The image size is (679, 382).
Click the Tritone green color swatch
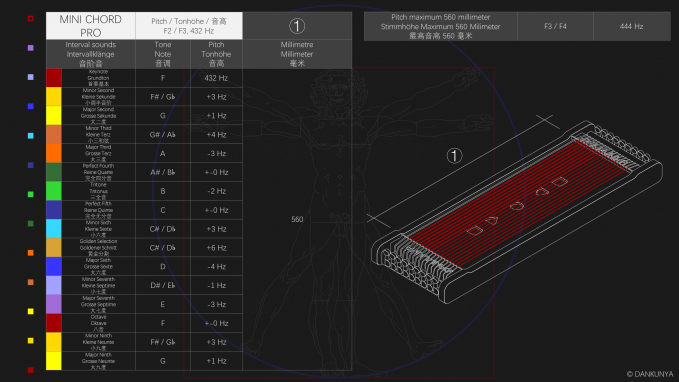coord(54,191)
